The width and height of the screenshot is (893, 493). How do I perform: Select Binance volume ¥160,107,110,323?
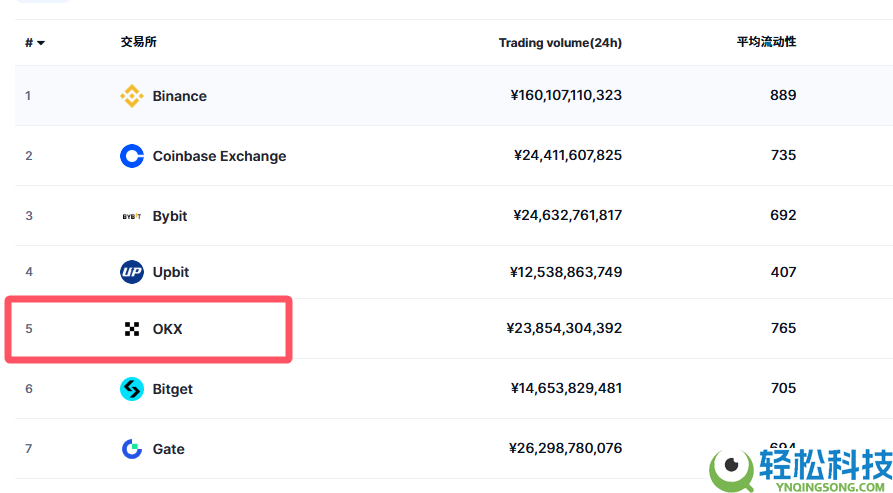[x=566, y=95]
